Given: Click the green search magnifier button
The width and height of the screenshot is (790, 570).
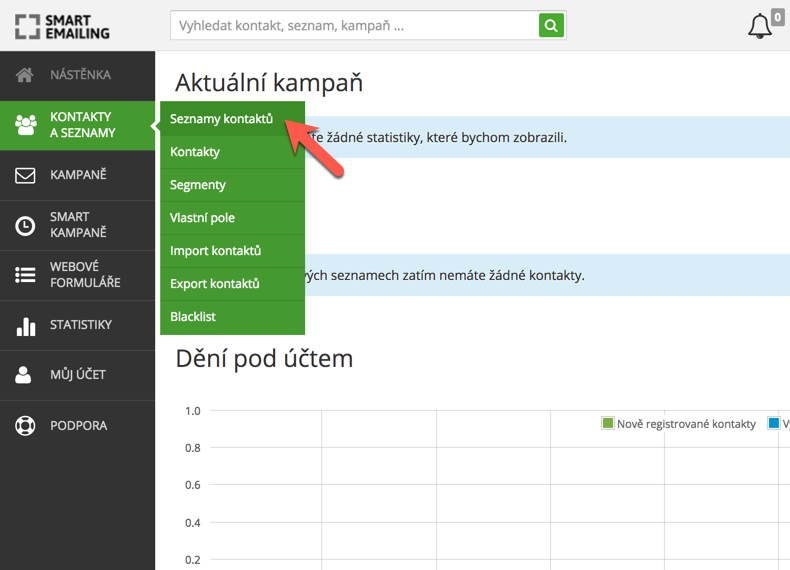Looking at the screenshot, I should pos(551,26).
